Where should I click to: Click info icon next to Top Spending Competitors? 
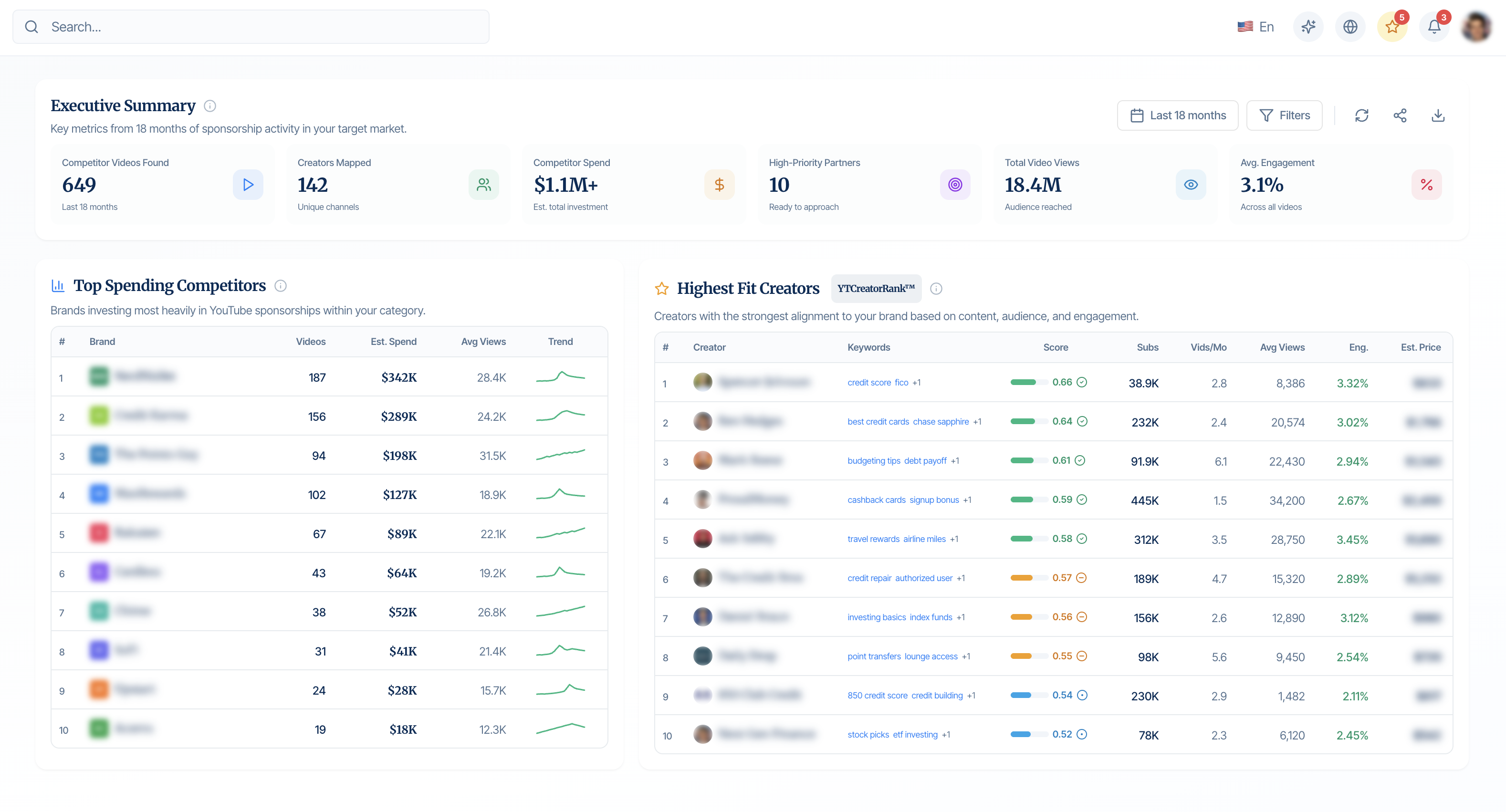[281, 286]
